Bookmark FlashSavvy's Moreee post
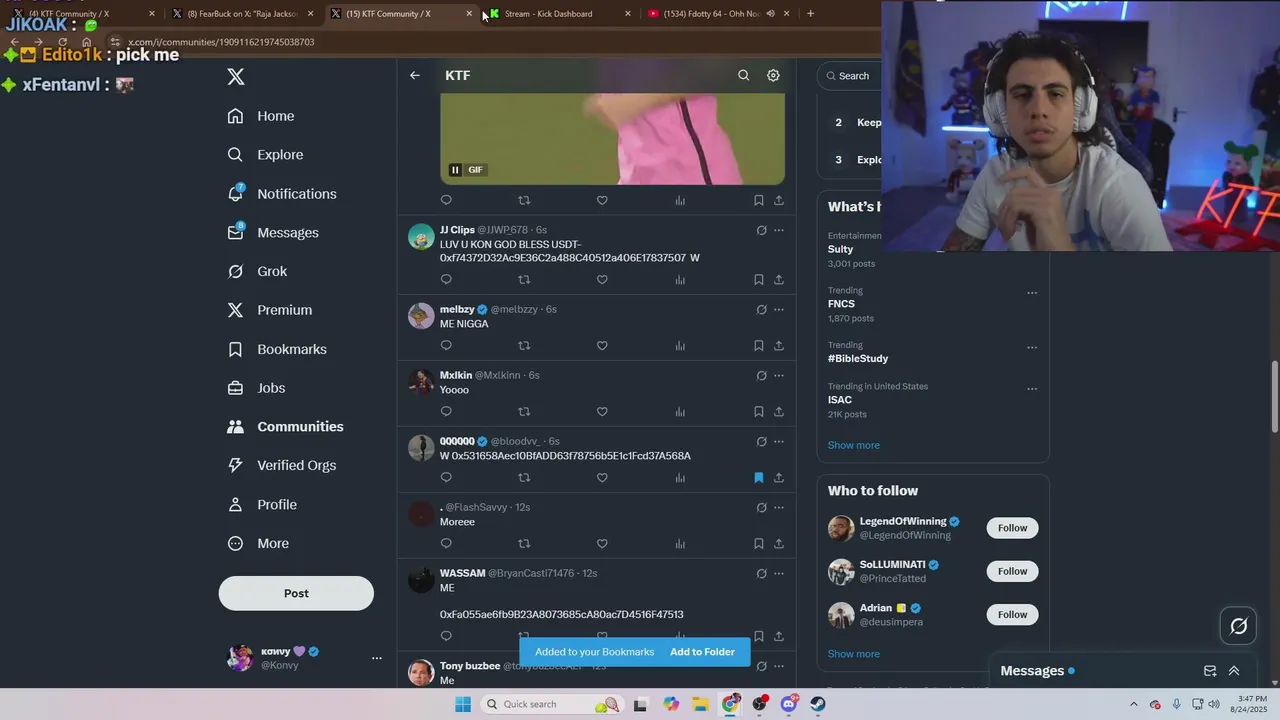 click(759, 544)
